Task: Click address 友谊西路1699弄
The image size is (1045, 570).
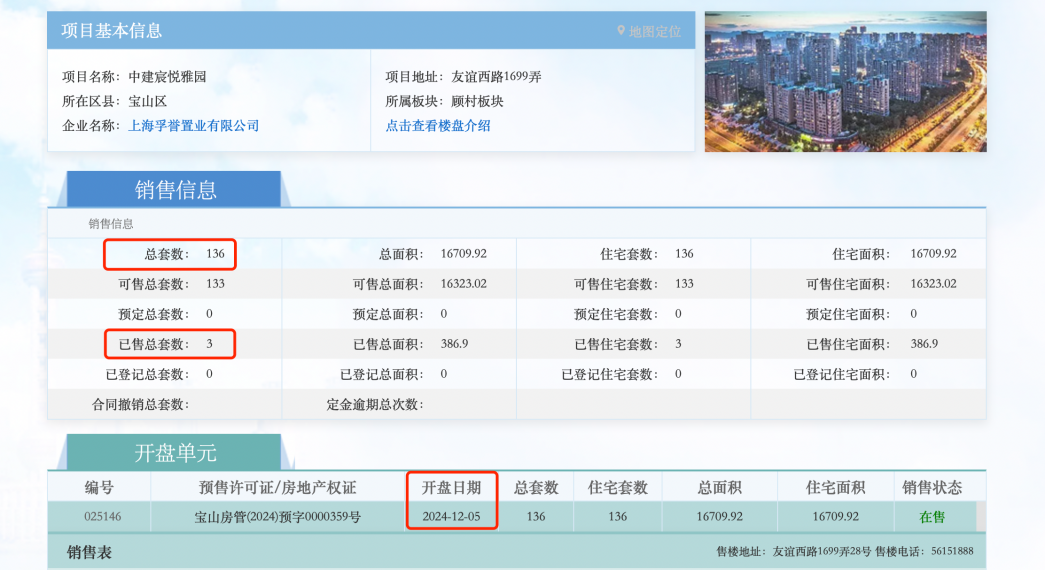Action: point(496,77)
